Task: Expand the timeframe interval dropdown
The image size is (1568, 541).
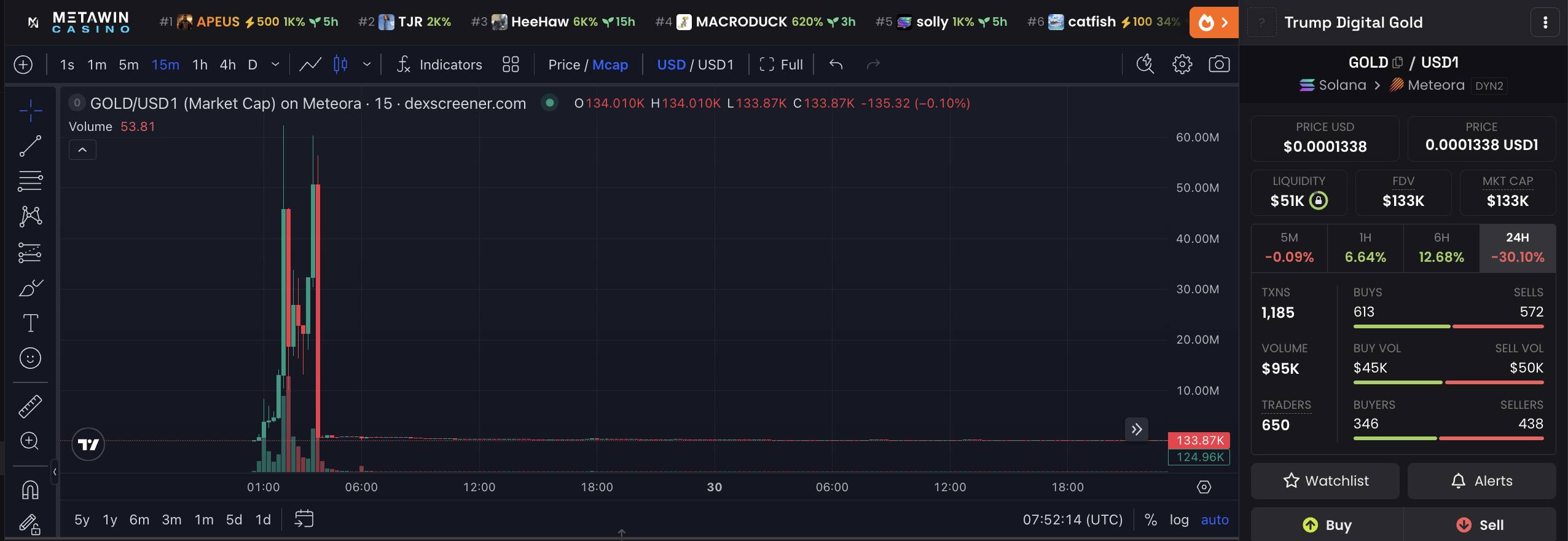Action: (275, 65)
